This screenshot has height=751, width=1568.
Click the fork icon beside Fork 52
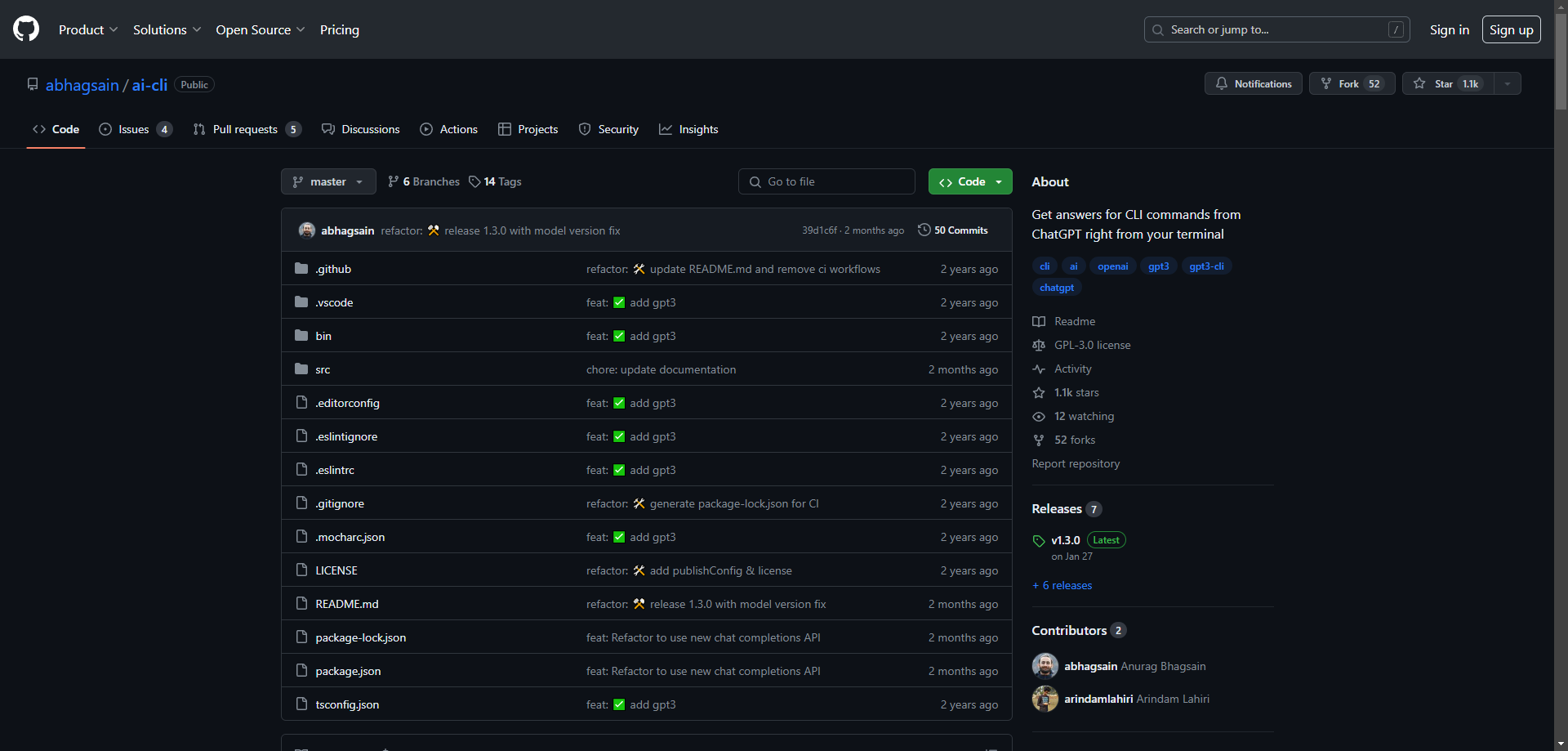[x=1326, y=83]
